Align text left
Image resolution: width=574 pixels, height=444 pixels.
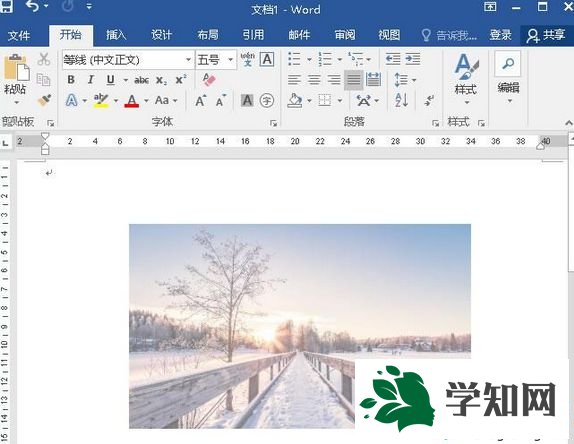pyautogui.click(x=294, y=79)
